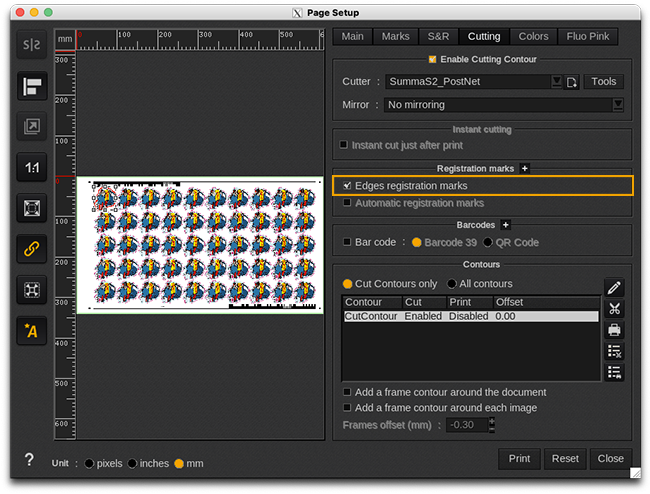Open the Mirror dropdown menu

click(x=503, y=105)
